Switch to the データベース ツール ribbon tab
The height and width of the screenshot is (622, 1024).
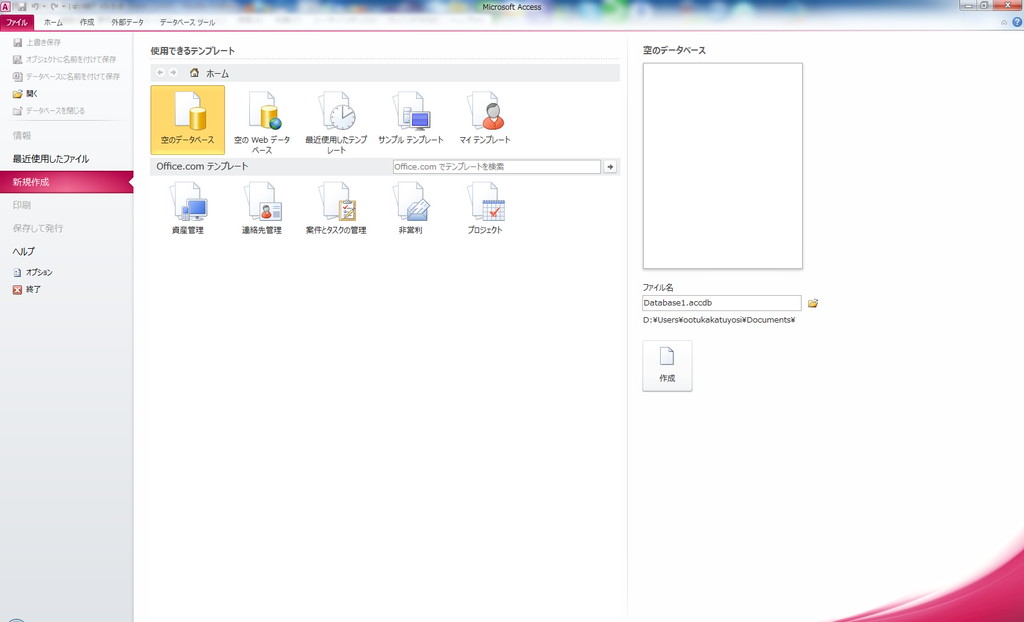(187, 22)
